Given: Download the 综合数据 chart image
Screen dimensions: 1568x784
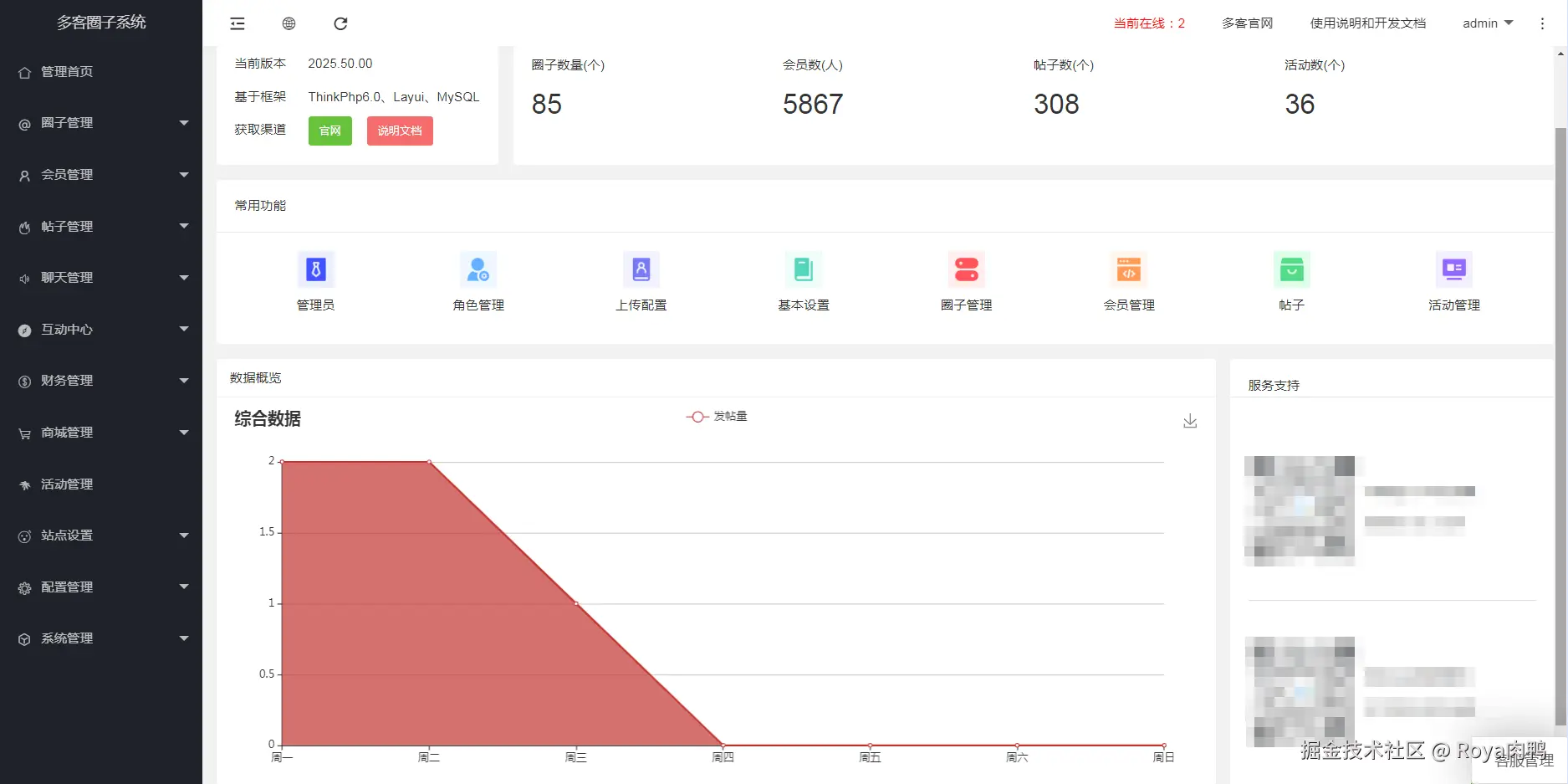Looking at the screenshot, I should (1190, 421).
